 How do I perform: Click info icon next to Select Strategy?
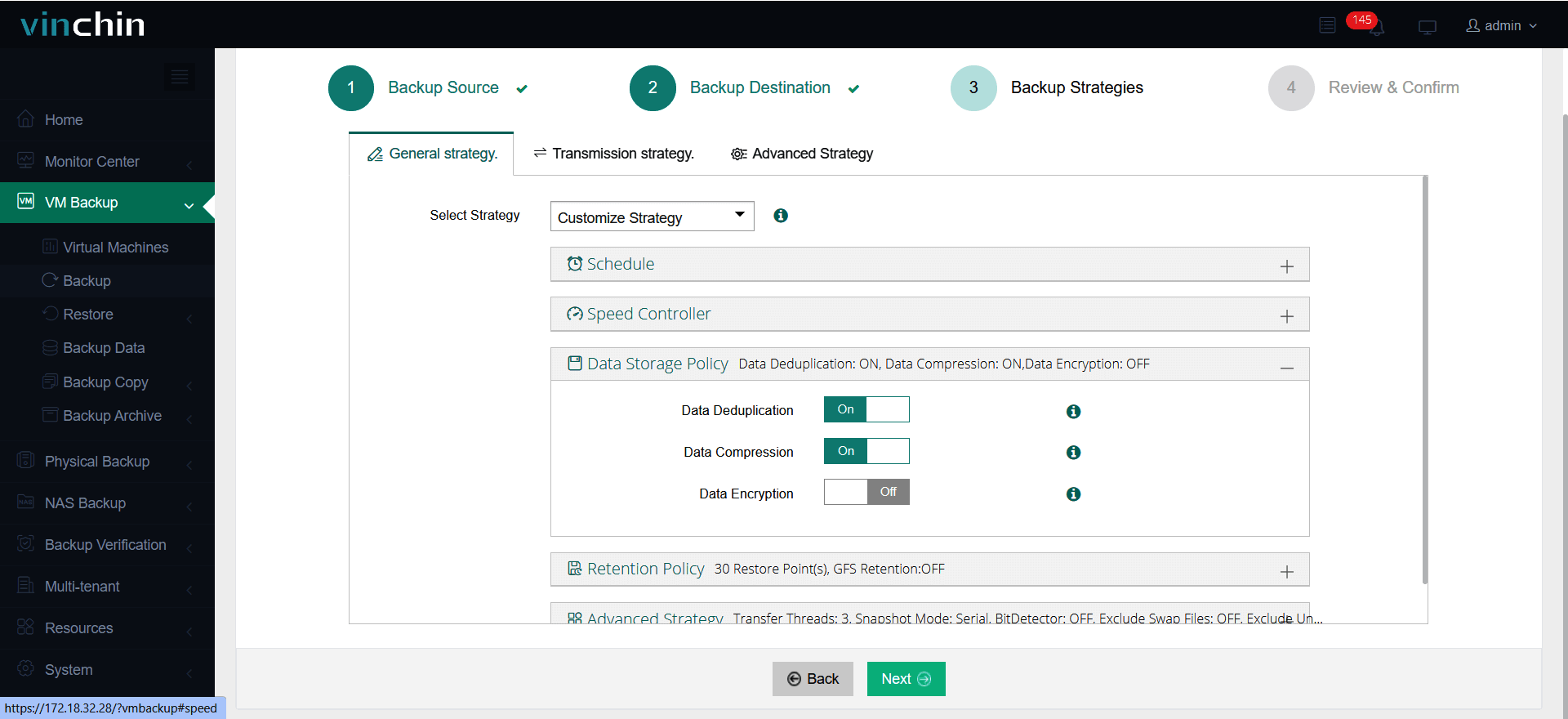tap(781, 216)
